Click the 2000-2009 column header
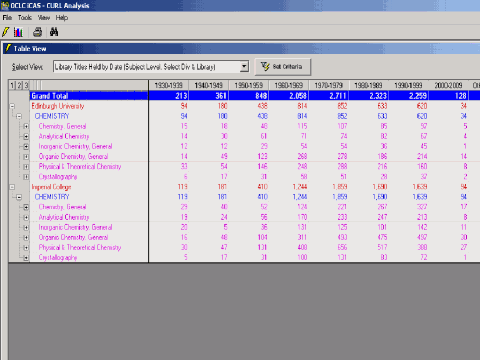The image size is (480, 360). pyautogui.click(x=449, y=85)
